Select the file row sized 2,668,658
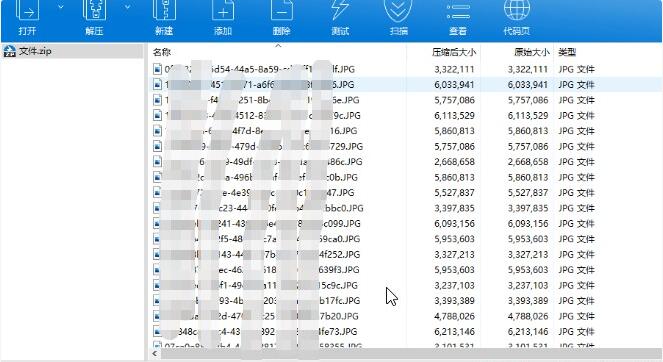The image size is (663, 362). pos(406,162)
